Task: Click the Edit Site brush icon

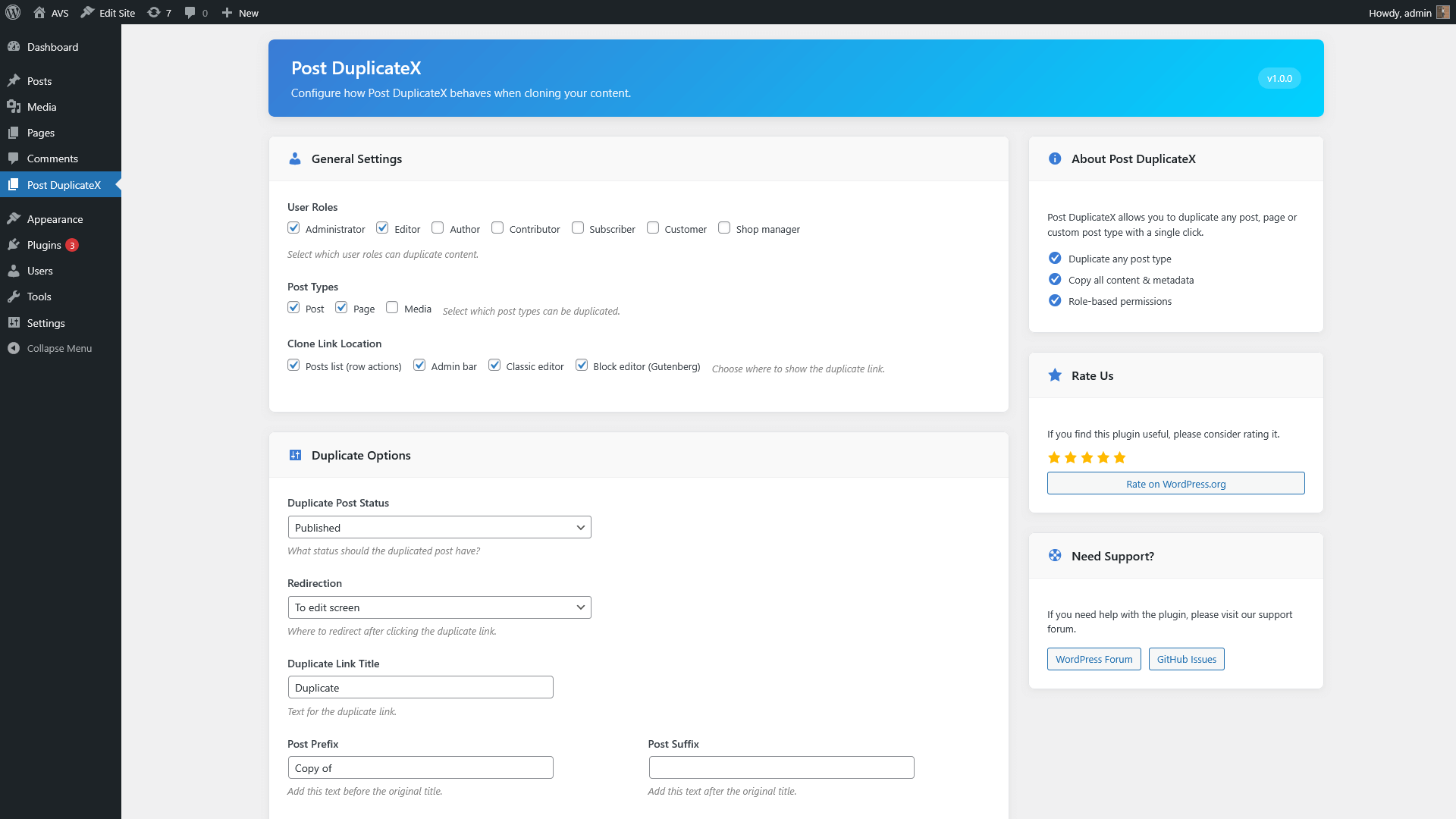Action: click(x=88, y=13)
